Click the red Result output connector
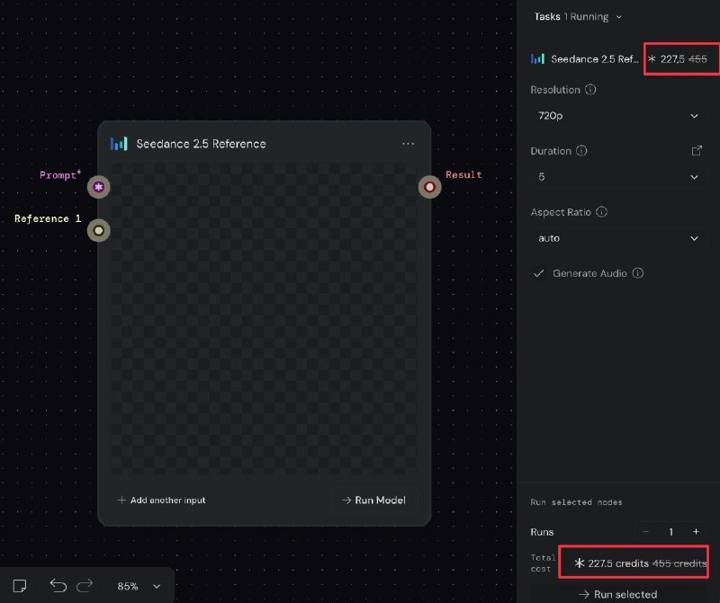The height and width of the screenshot is (603, 720). pos(429,187)
